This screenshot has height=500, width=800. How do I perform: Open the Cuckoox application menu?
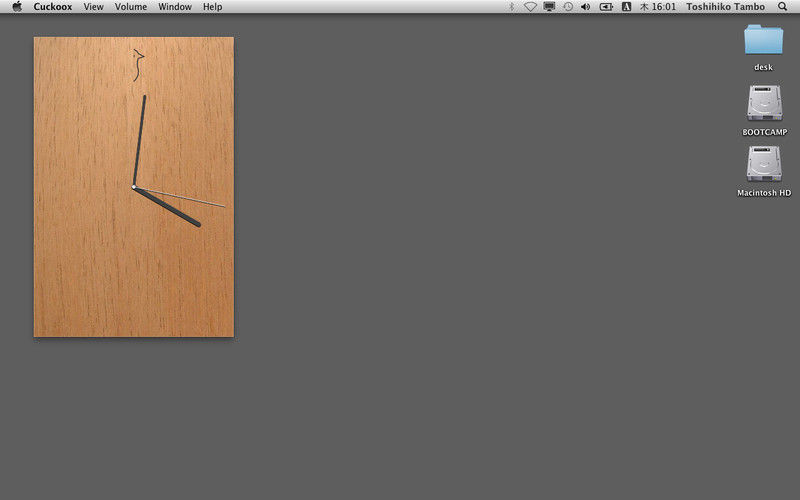coord(53,7)
